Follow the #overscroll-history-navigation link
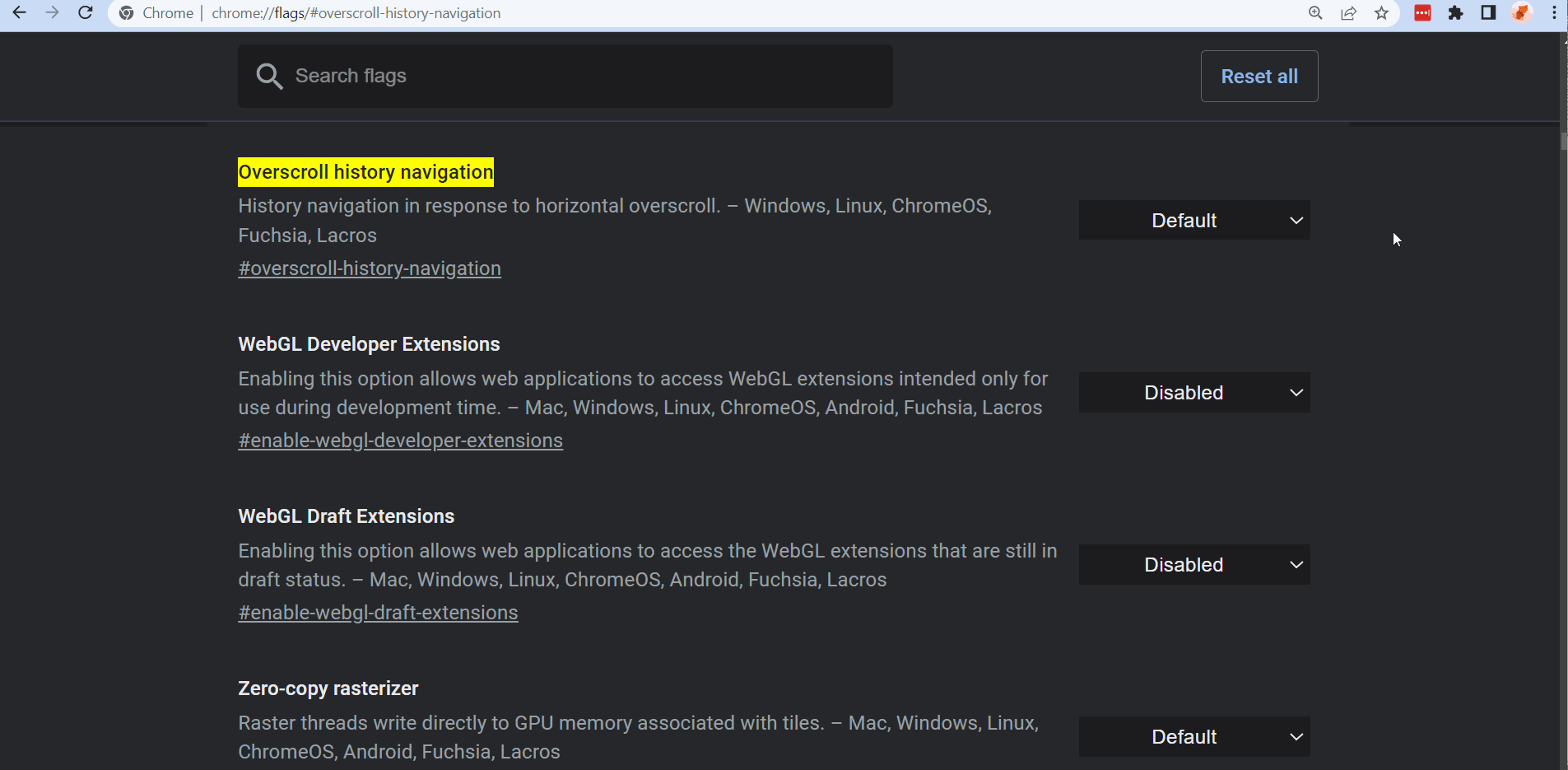Screen dimensions: 1568x770 click(x=370, y=269)
